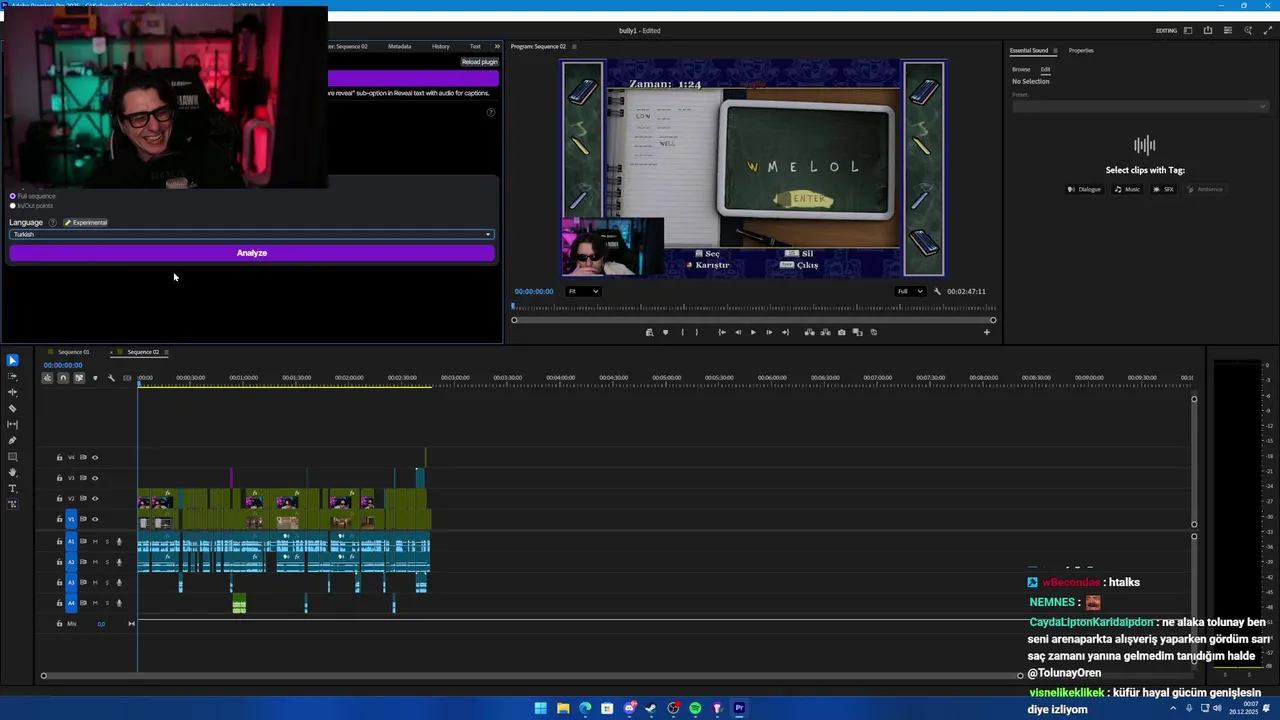Select the Track Select Forward tool

[x=12, y=376]
